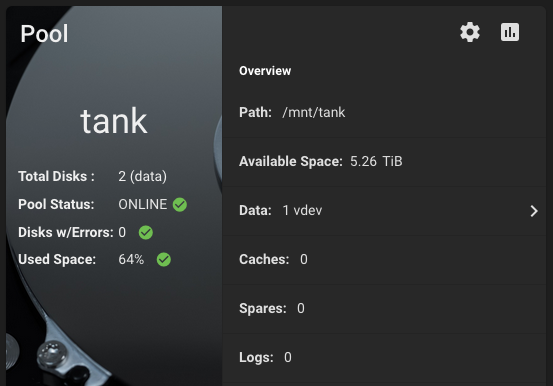Open pool settings gear icon
The image size is (553, 386).
pyautogui.click(x=470, y=32)
